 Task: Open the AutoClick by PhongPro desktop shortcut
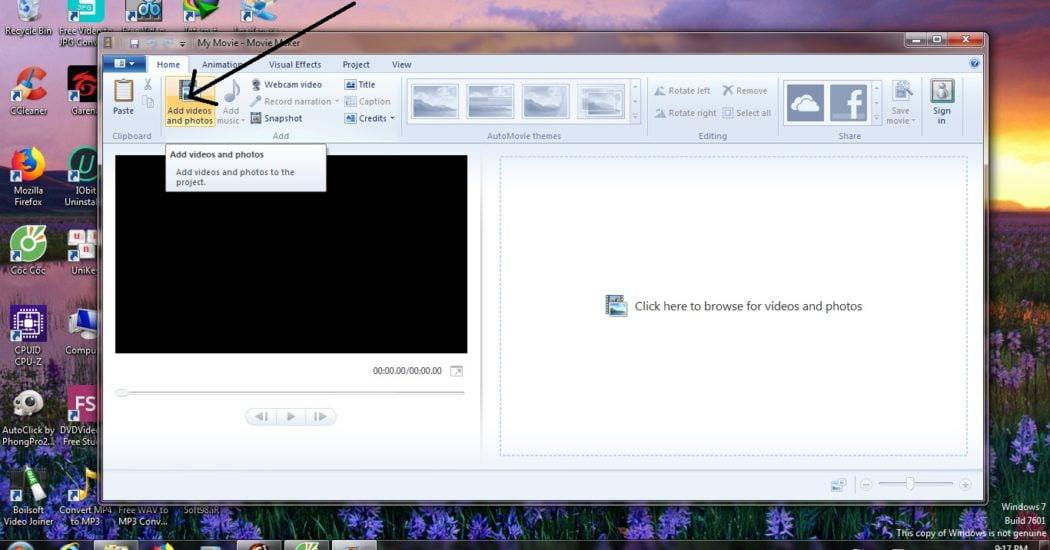pyautogui.click(x=28, y=417)
